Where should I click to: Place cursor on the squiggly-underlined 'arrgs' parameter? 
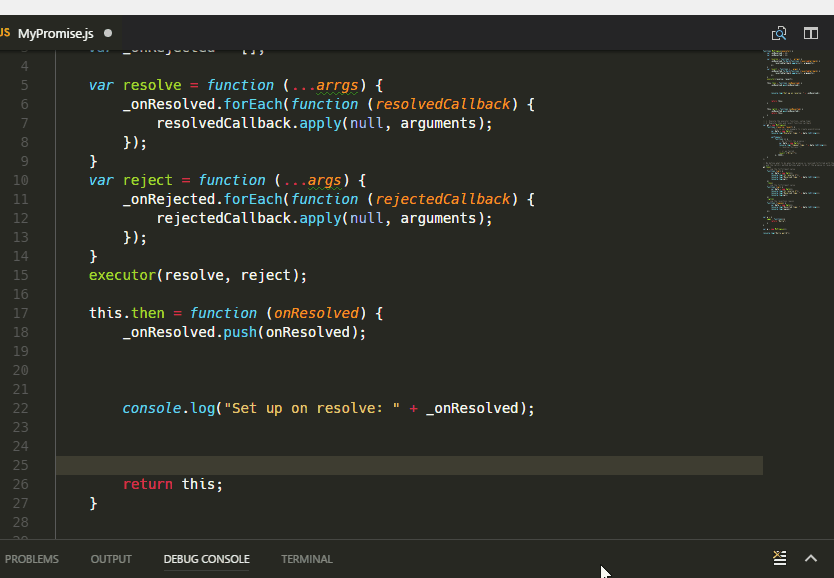337,86
